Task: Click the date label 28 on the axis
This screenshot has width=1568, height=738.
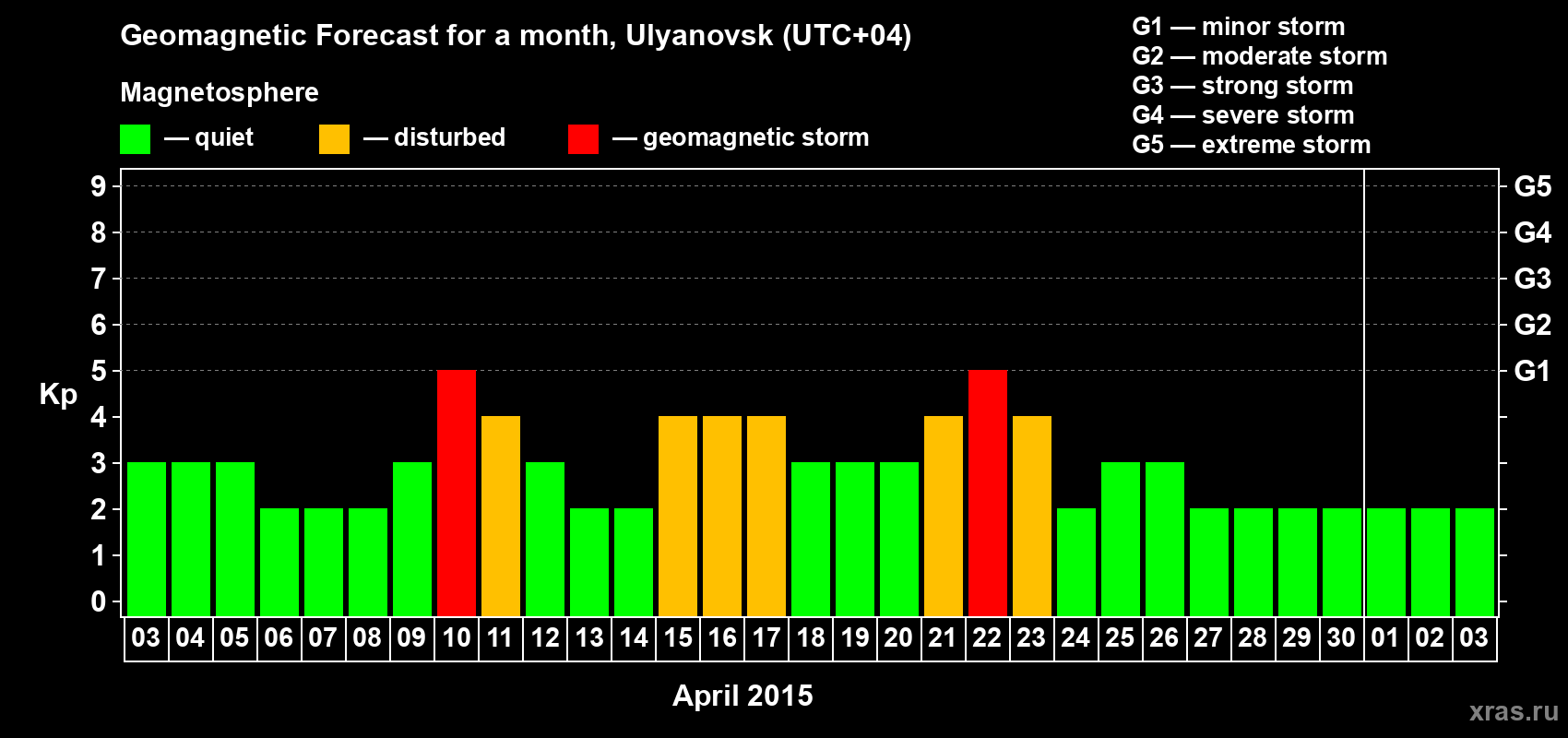Action: pos(1253,637)
